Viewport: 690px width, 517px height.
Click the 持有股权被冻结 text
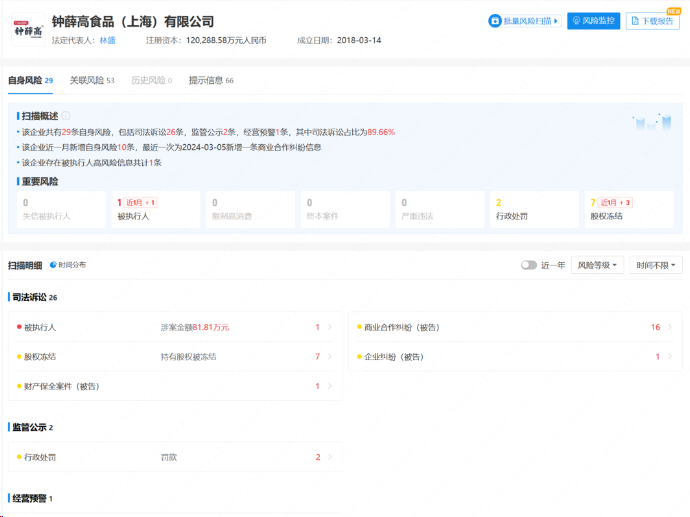click(x=188, y=357)
